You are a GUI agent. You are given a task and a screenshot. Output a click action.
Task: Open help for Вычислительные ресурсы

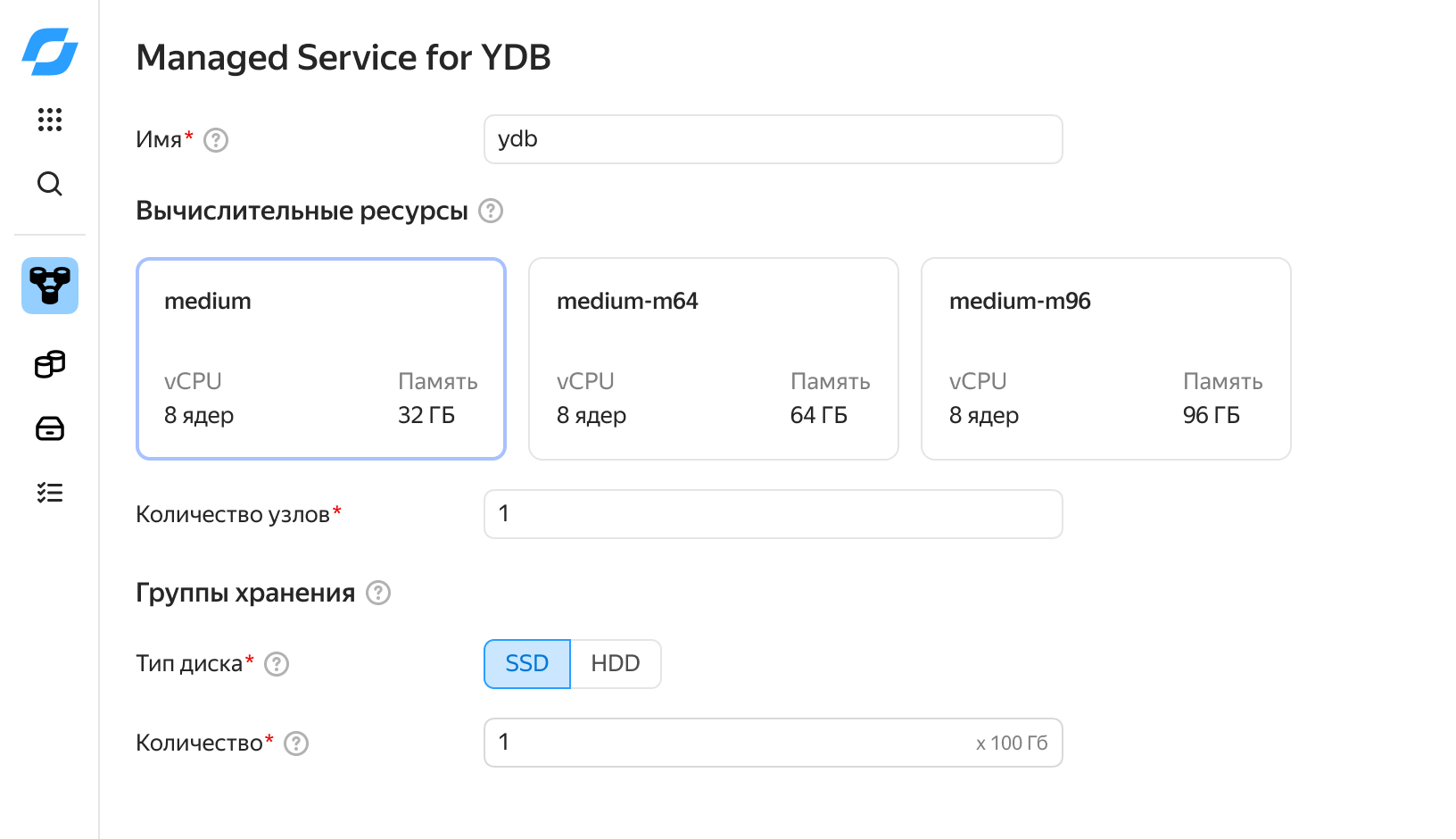pos(490,211)
